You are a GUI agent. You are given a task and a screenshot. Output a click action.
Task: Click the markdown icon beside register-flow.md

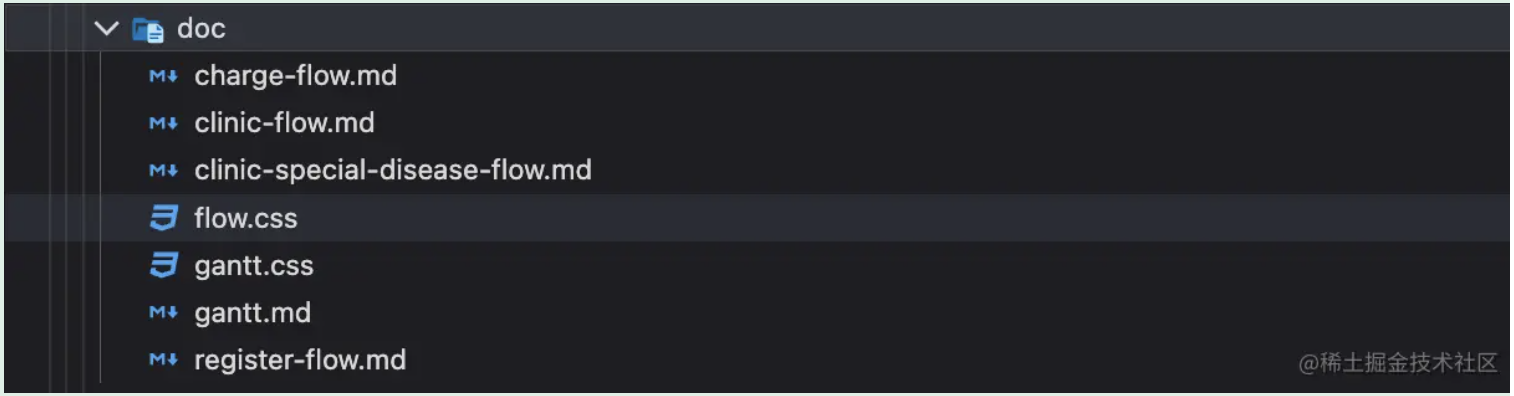[x=163, y=361]
